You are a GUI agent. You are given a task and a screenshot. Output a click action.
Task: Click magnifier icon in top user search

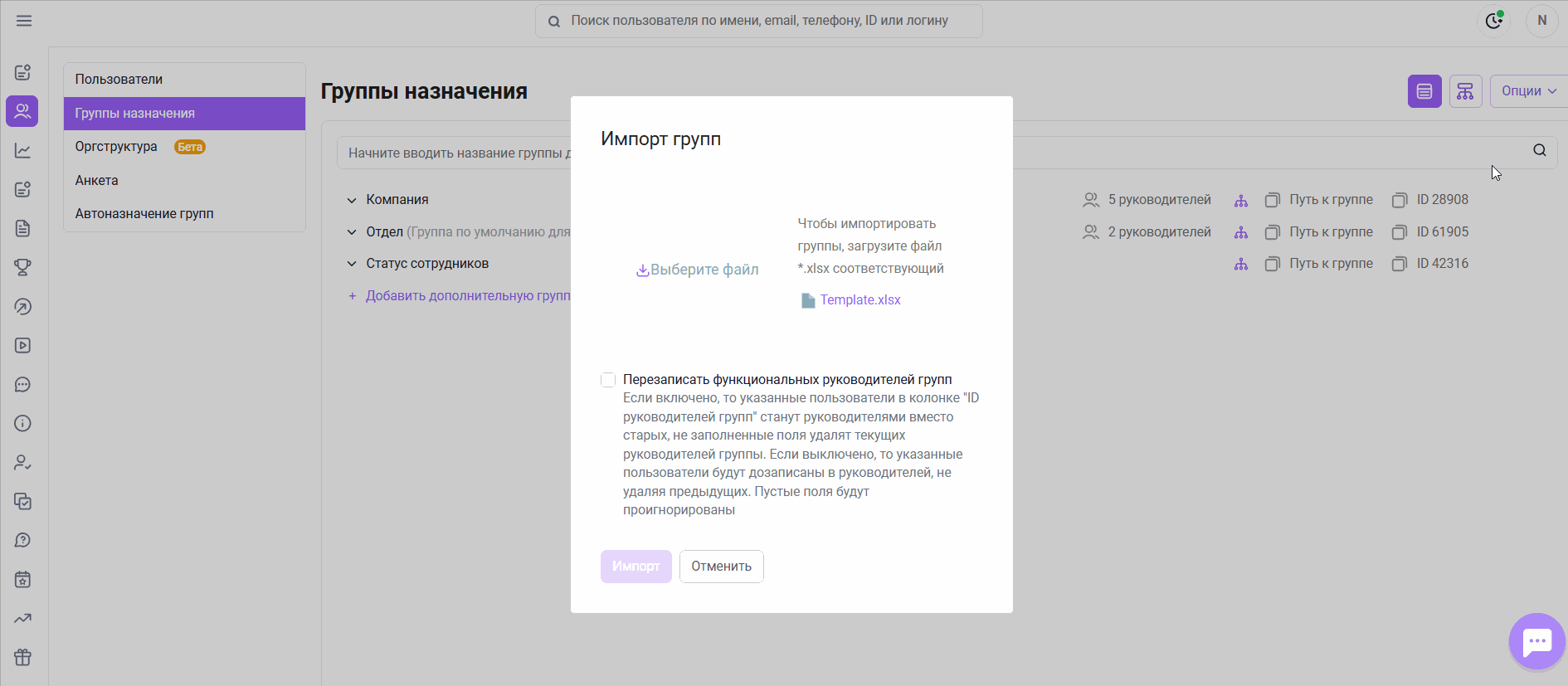[554, 22]
